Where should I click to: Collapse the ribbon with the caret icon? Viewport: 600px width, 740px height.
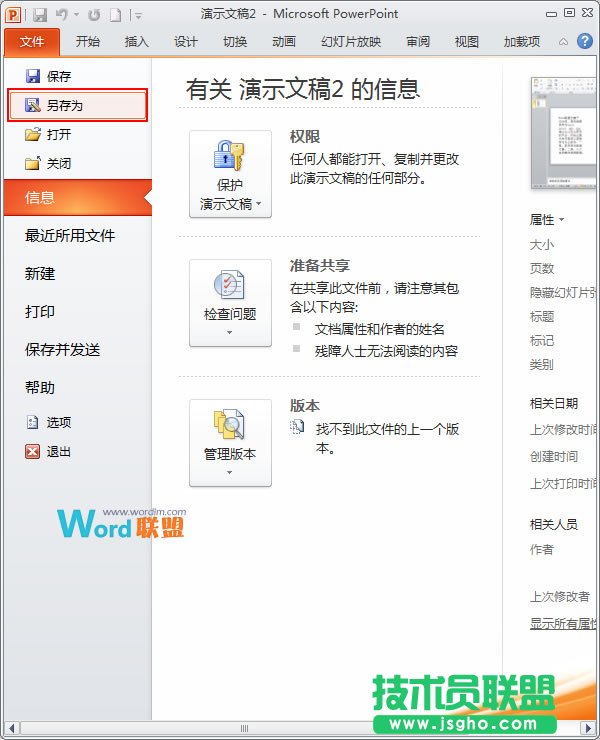[x=563, y=42]
